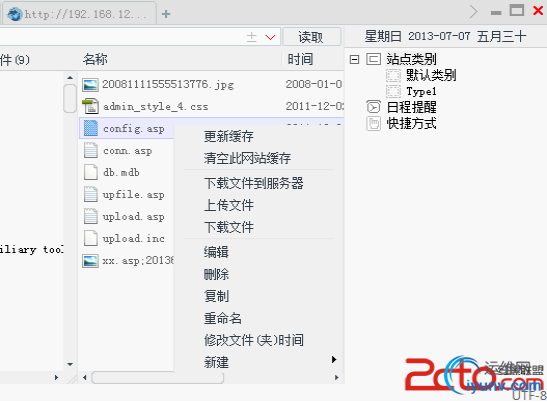Switch to the http://192.168.12... tab
This screenshot has width=547, height=402.
pyautogui.click(x=80, y=14)
